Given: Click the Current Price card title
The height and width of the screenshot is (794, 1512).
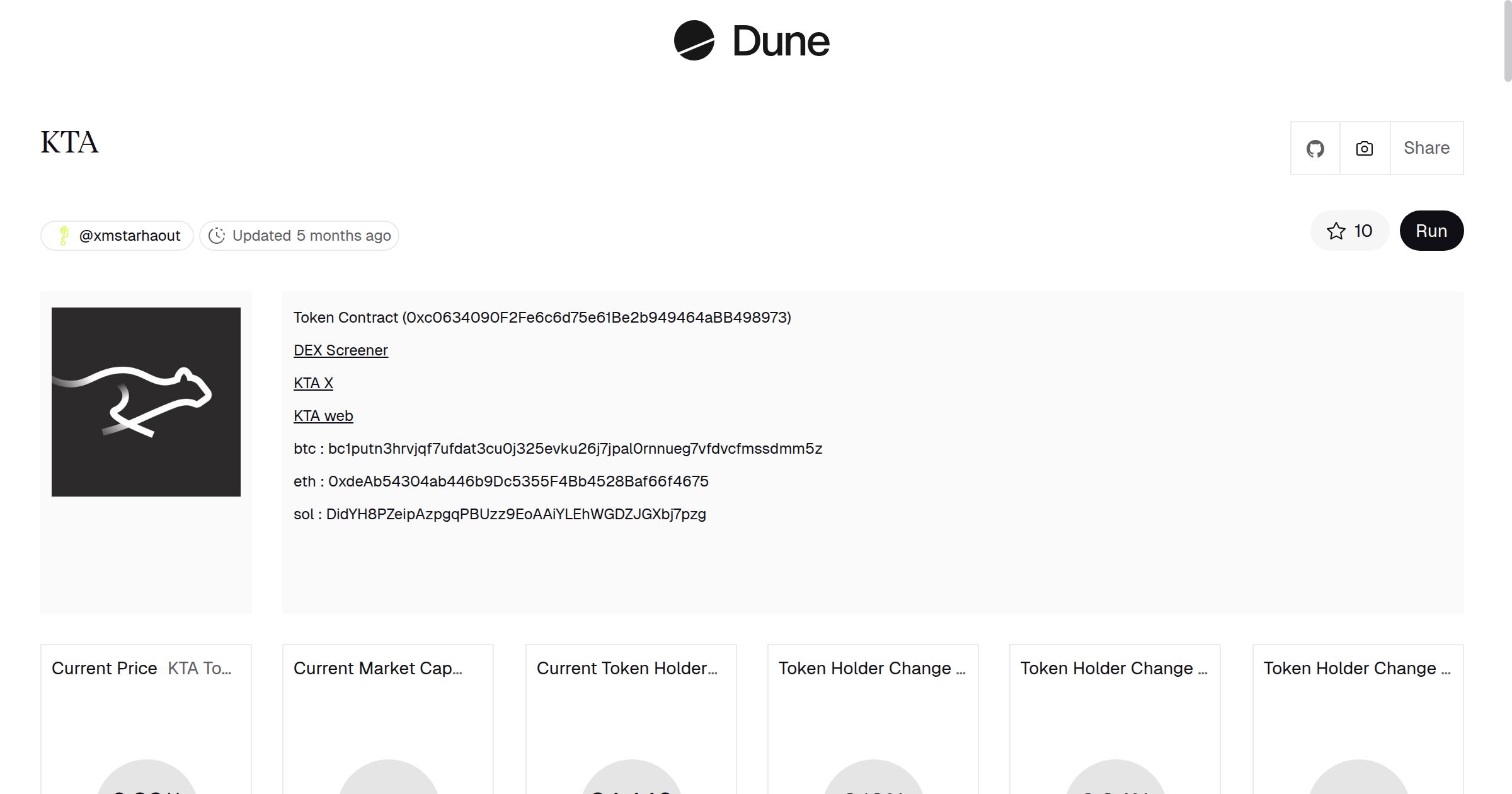Looking at the screenshot, I should pos(105,669).
